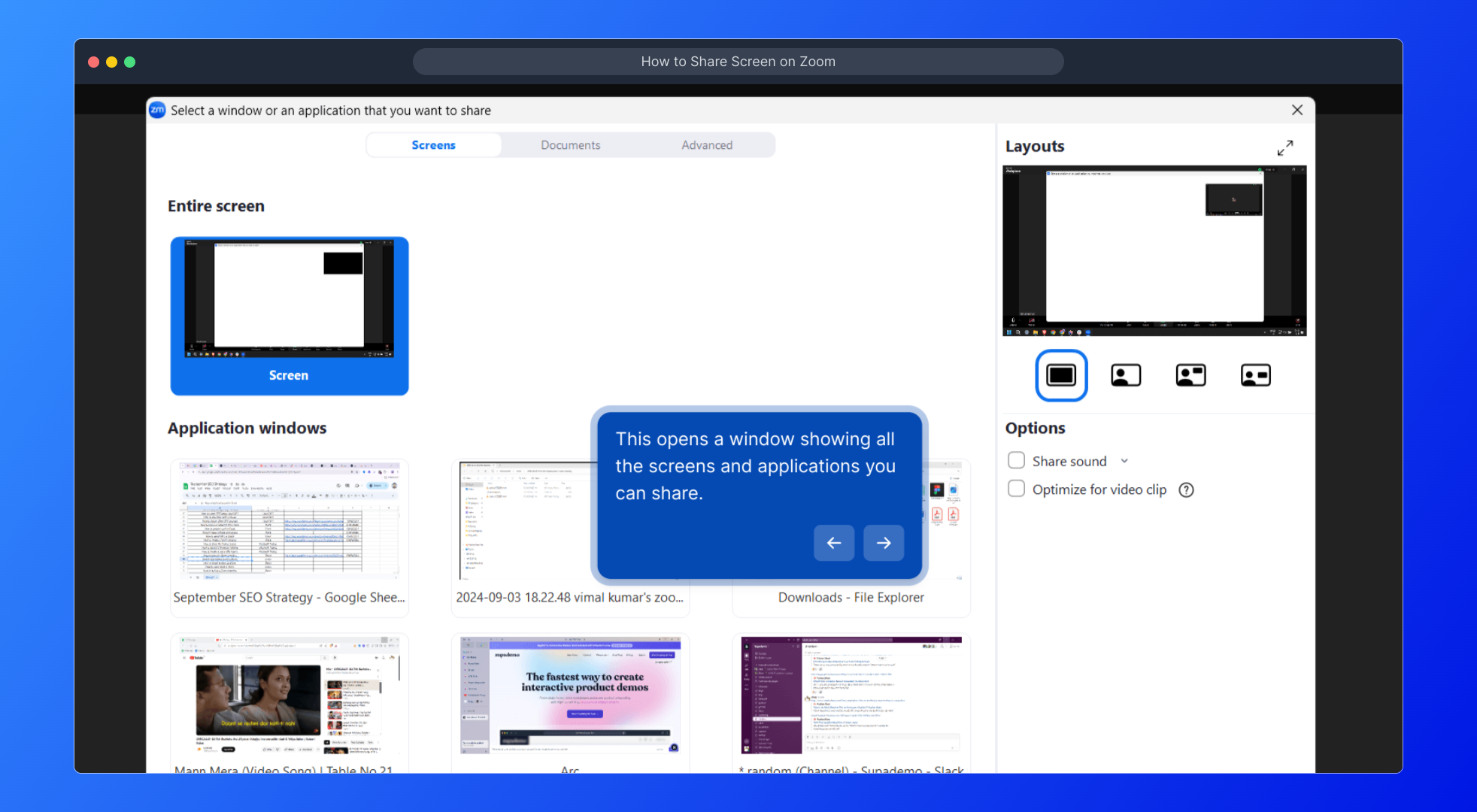This screenshot has height=812, width=1477.
Task: Open the Share sound dropdown arrow
Action: point(1124,461)
